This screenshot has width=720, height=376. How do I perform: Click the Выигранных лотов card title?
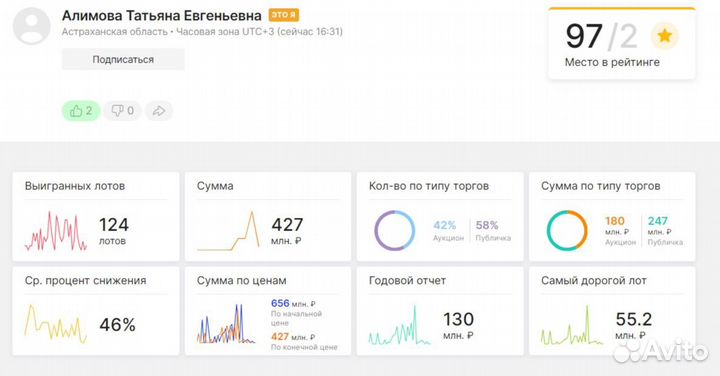coord(75,186)
